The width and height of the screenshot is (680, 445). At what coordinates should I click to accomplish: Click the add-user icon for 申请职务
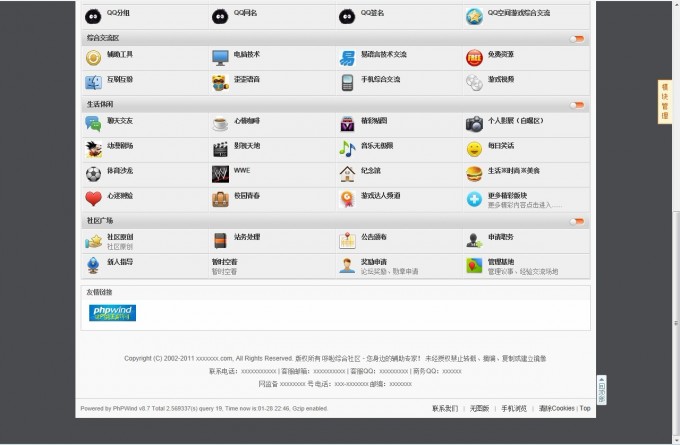pos(474,241)
